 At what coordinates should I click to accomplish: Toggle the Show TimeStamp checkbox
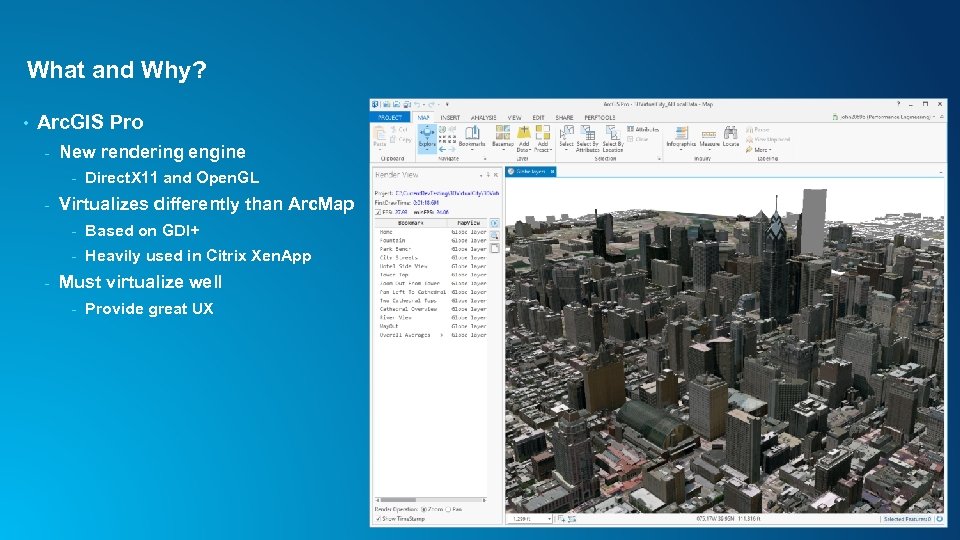point(378,519)
